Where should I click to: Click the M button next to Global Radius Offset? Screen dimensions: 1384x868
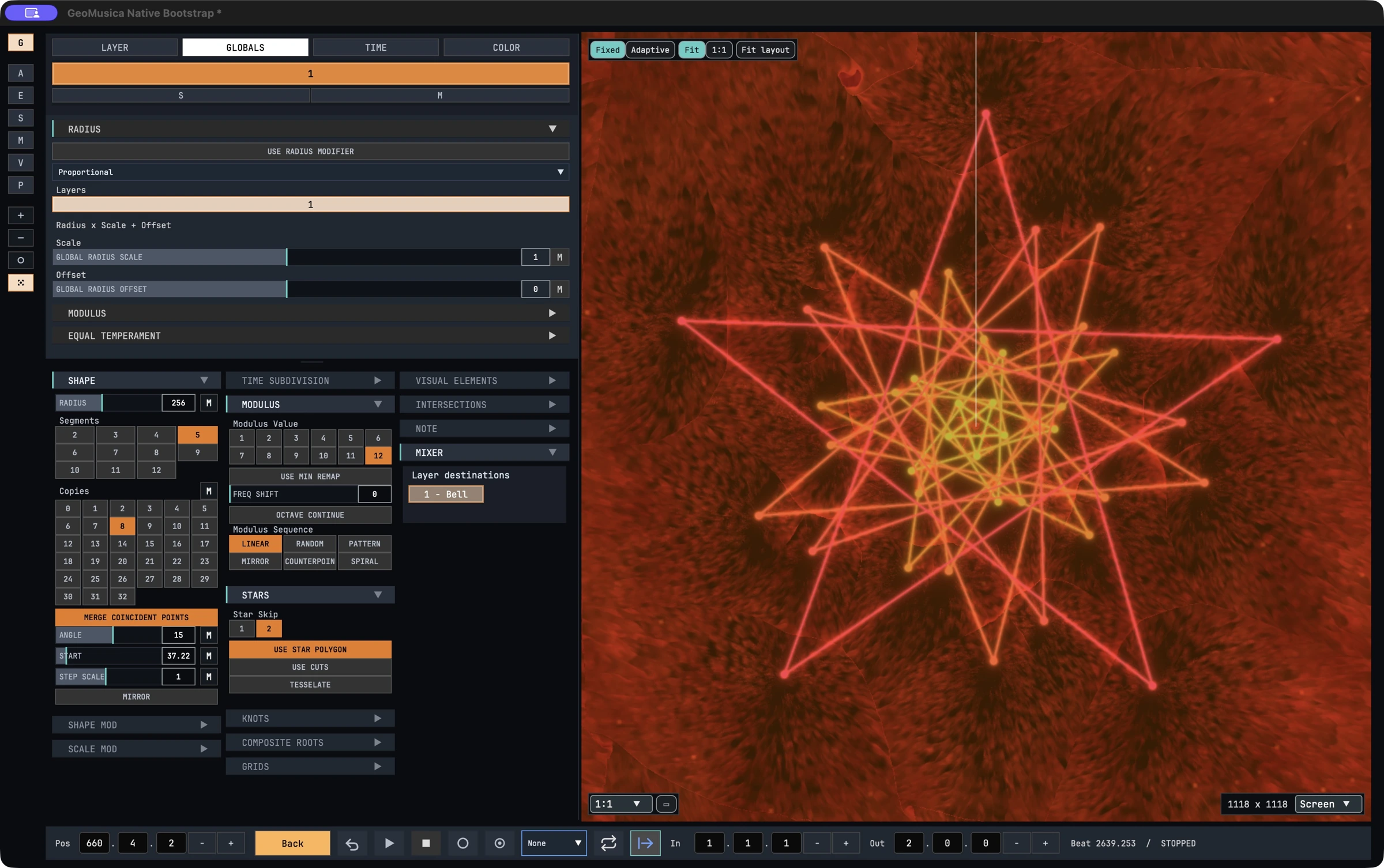point(559,289)
